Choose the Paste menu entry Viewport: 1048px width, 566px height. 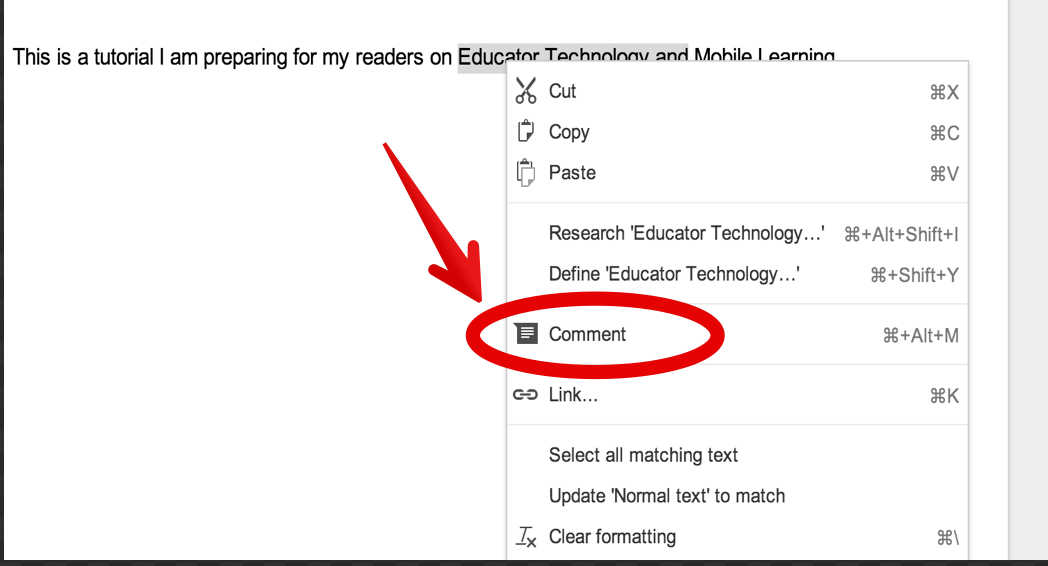tap(737, 173)
